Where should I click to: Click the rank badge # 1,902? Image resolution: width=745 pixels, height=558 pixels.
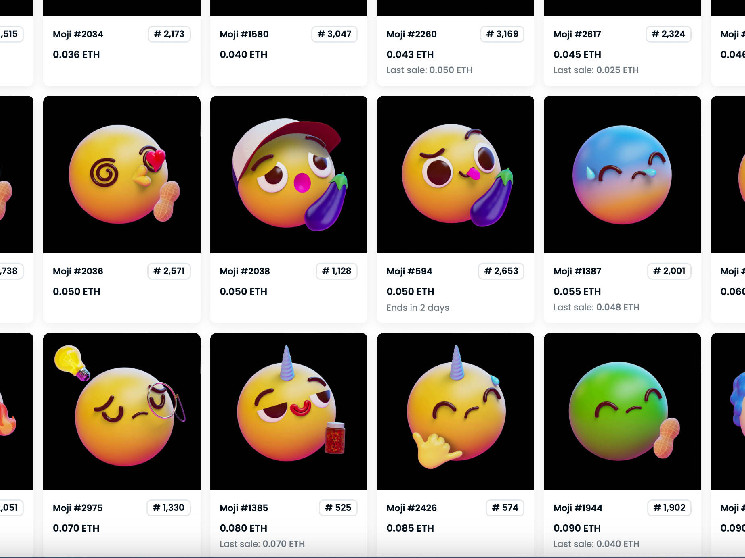tap(669, 508)
